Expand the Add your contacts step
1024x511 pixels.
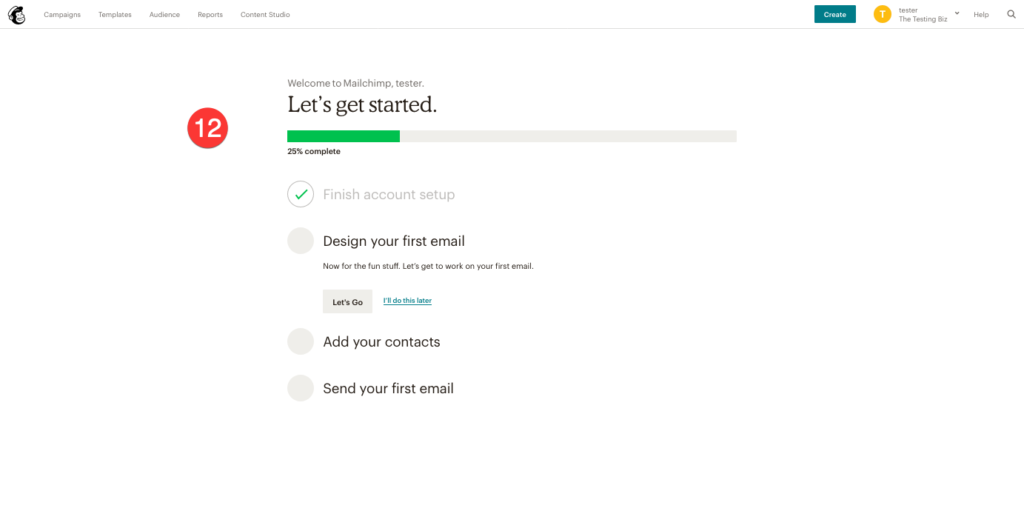[381, 342]
